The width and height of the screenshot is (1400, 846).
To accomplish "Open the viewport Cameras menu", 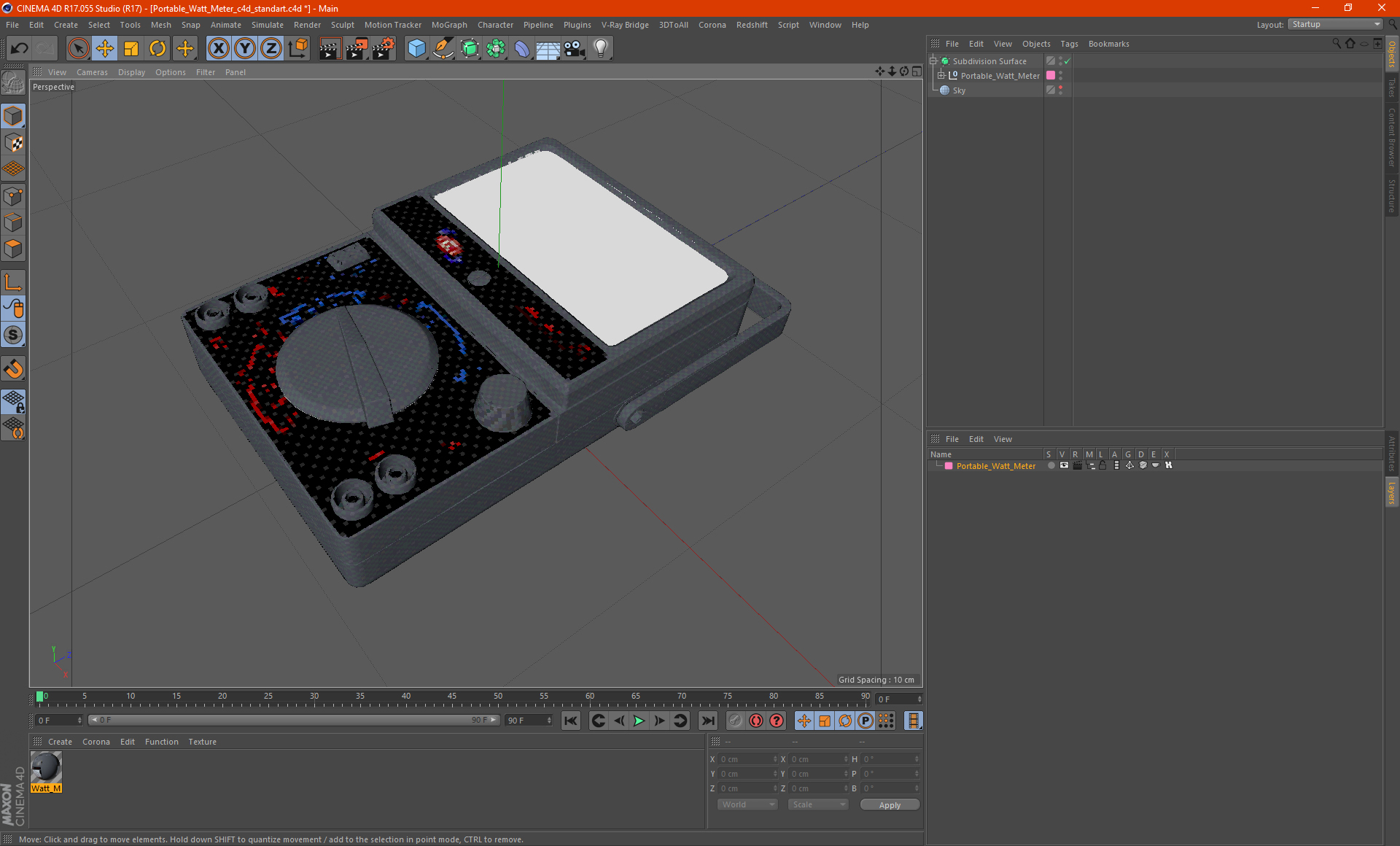I will pyautogui.click(x=92, y=72).
